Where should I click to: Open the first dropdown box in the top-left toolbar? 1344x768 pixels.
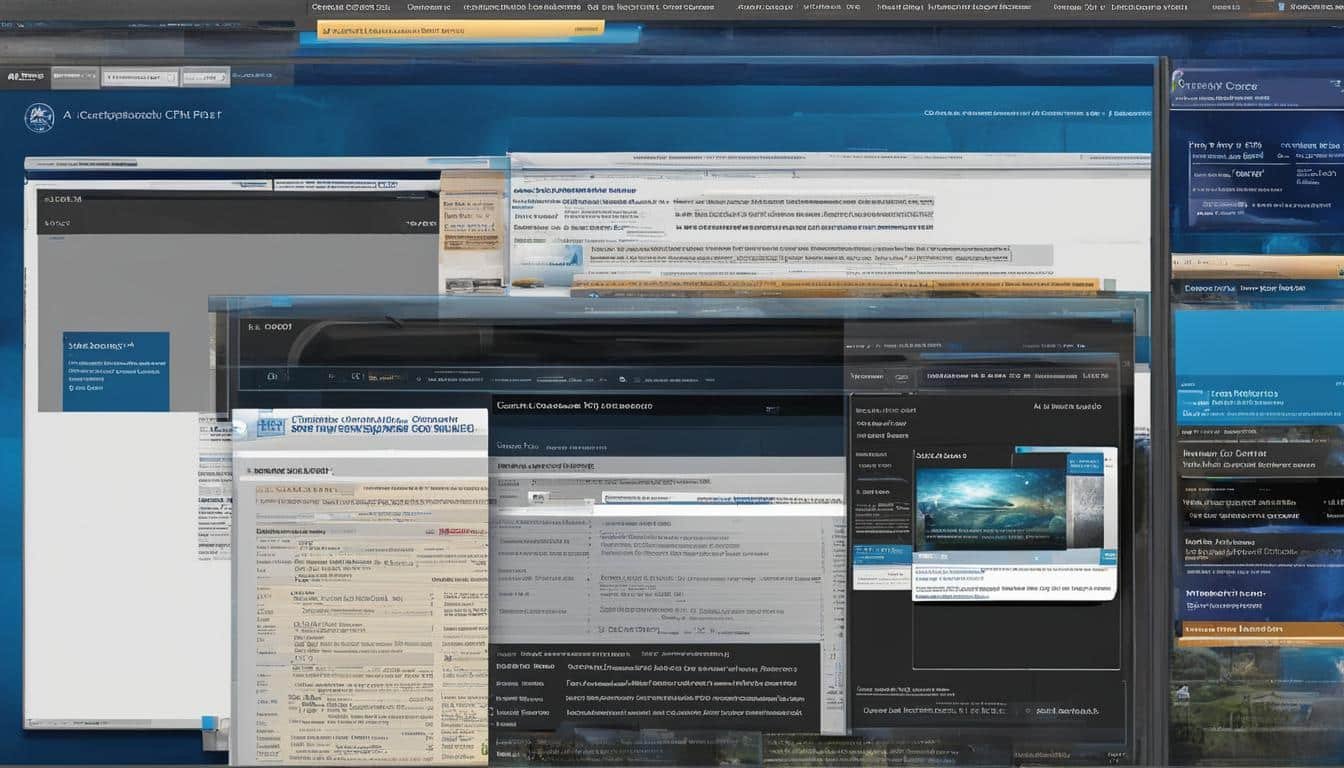(140, 77)
